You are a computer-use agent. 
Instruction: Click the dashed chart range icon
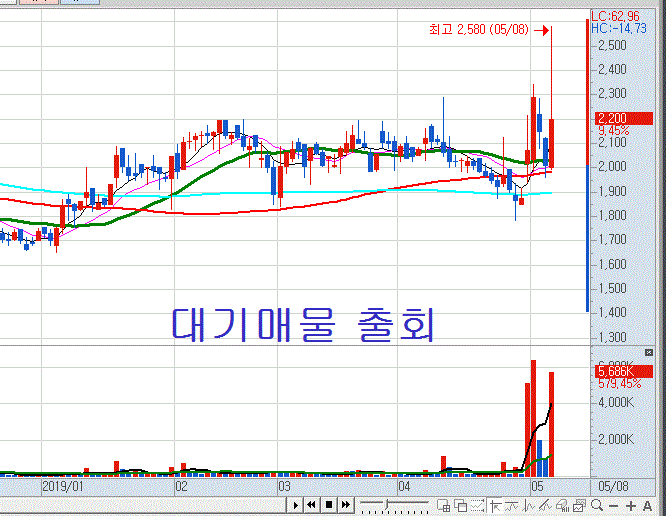(x=477, y=505)
